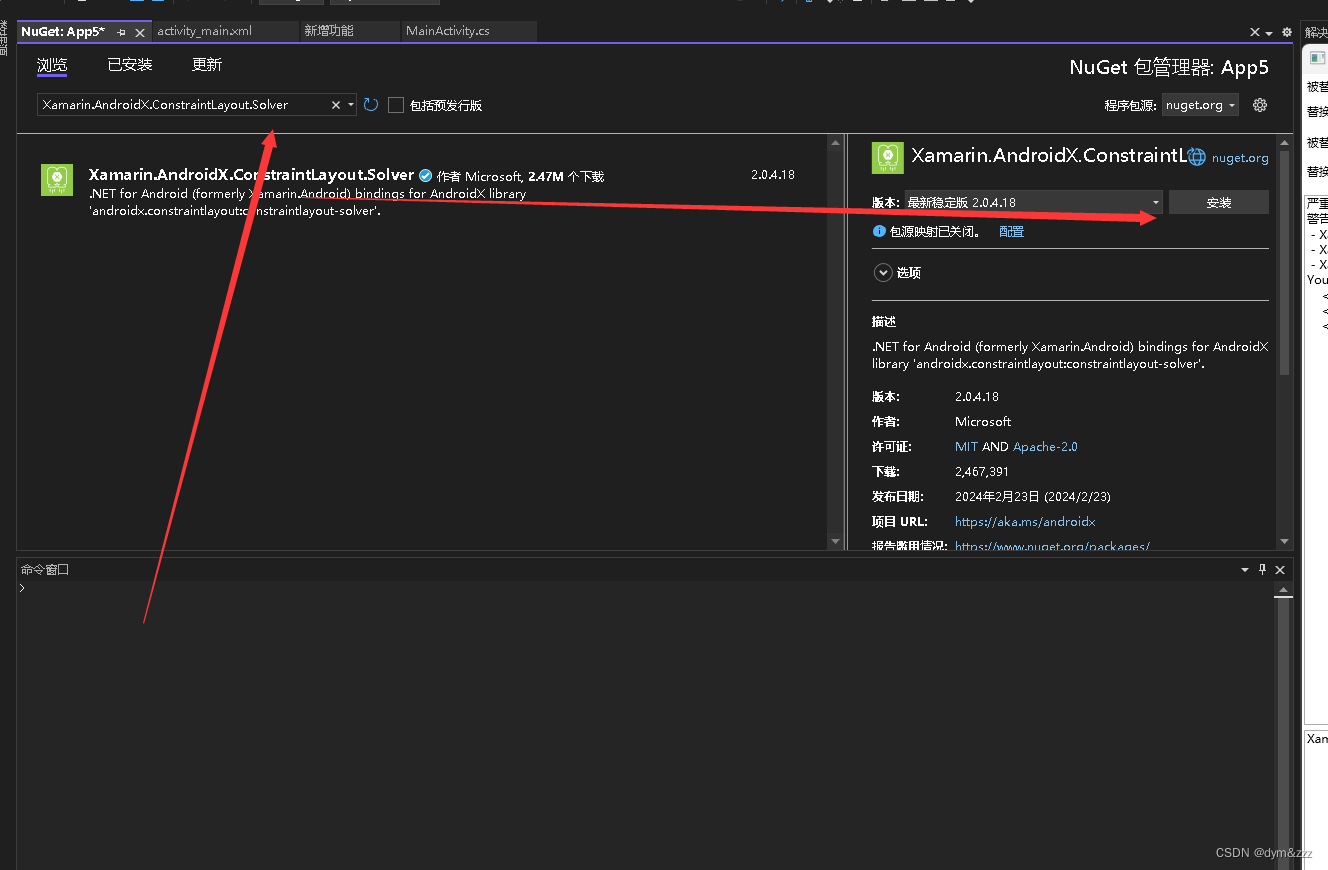Open the nuget.org link in details pane
1328x870 pixels.
point(1240,158)
